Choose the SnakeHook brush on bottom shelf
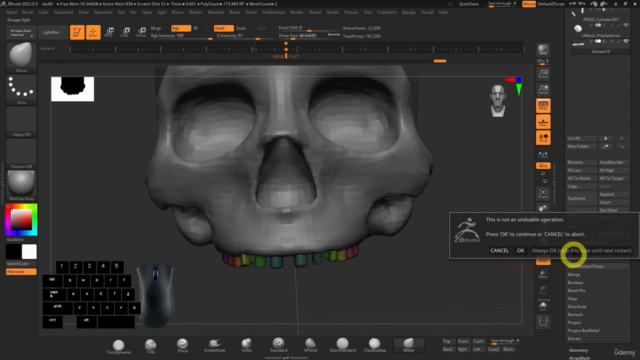Screen dimensions: 640x360 tap(214, 347)
